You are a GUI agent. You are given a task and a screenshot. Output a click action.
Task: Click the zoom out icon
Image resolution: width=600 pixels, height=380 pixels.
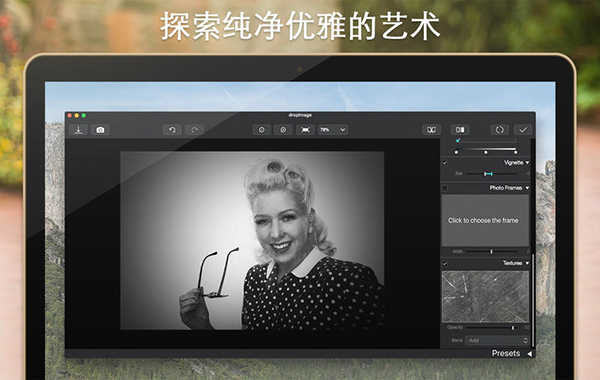tap(262, 130)
